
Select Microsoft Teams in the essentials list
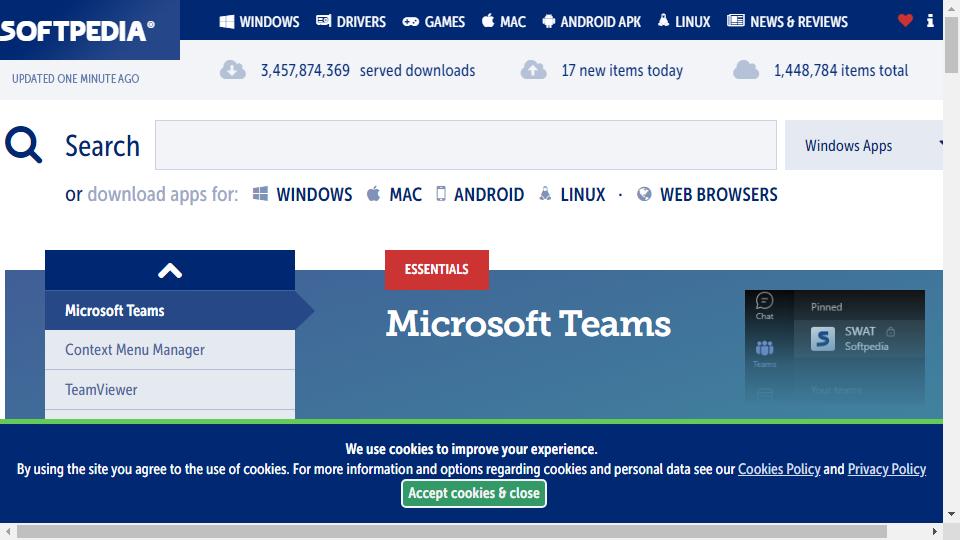pyautogui.click(x=170, y=310)
